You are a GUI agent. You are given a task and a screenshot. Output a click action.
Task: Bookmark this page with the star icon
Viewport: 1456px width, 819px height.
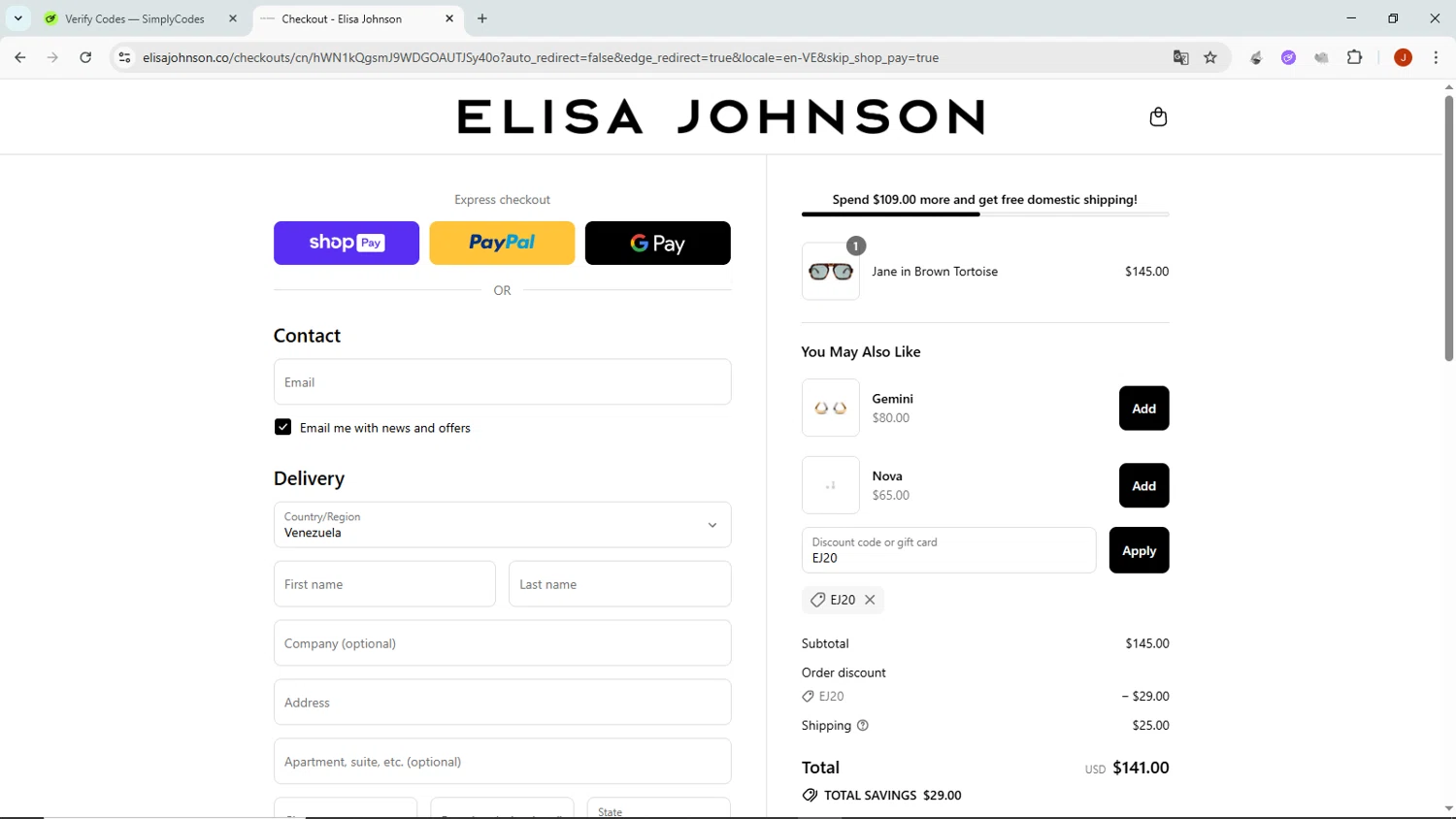click(1210, 57)
